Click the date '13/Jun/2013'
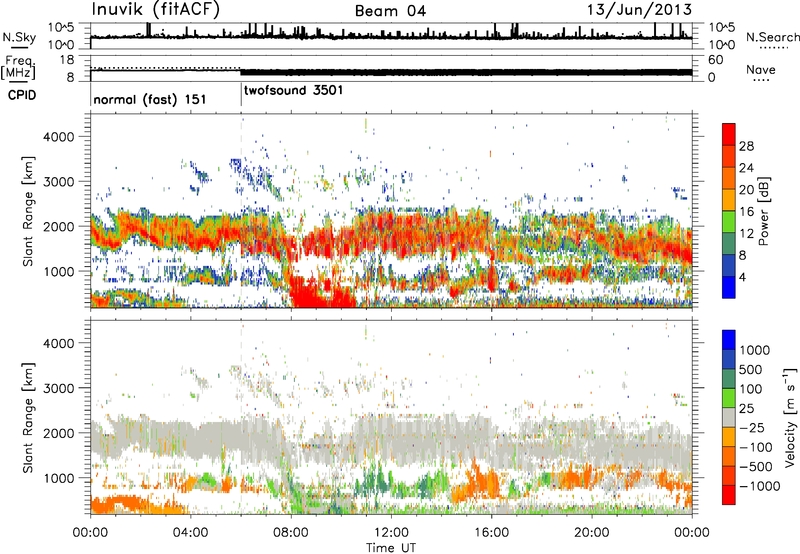This screenshot has width=800, height=554. coord(639,10)
